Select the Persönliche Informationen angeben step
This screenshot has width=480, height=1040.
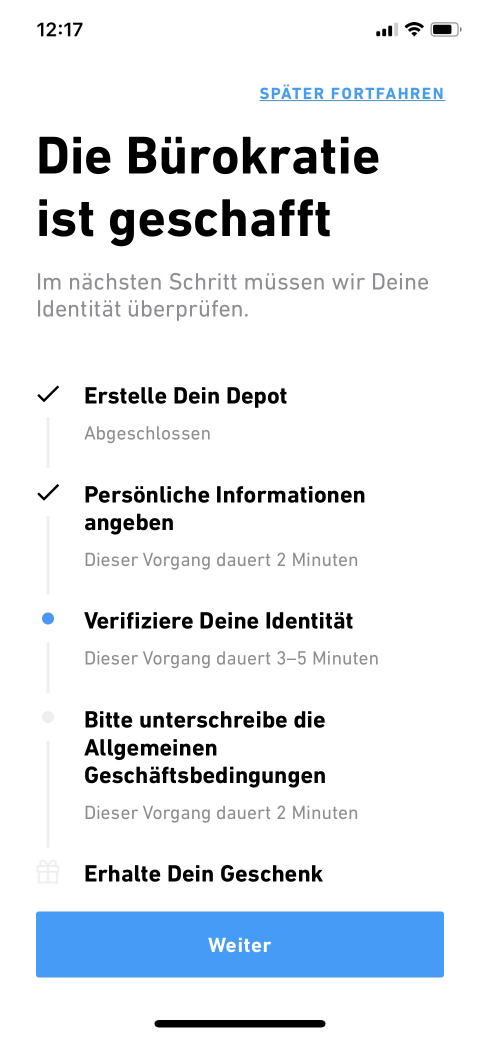(x=225, y=509)
